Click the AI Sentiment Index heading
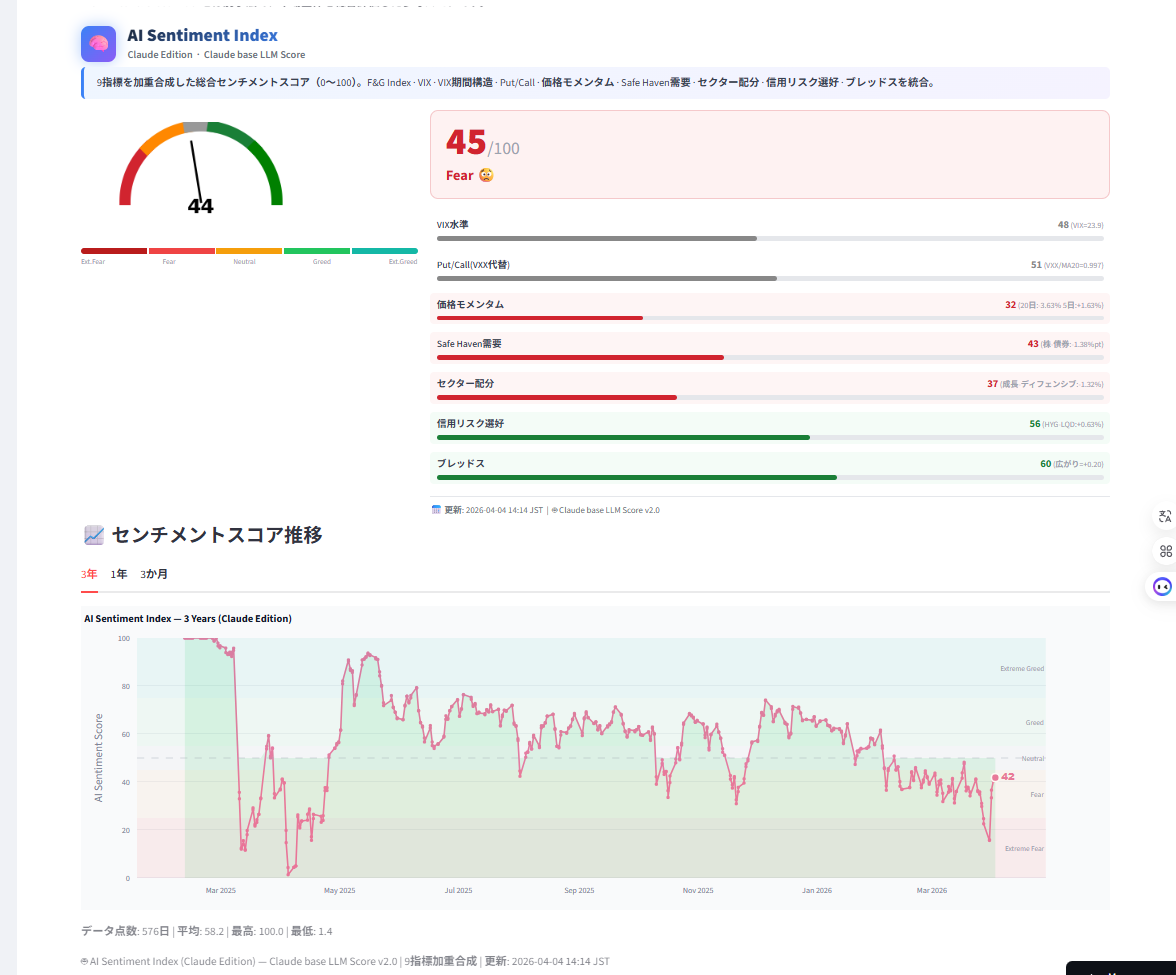Image resolution: width=1176 pixels, height=975 pixels. coord(202,35)
